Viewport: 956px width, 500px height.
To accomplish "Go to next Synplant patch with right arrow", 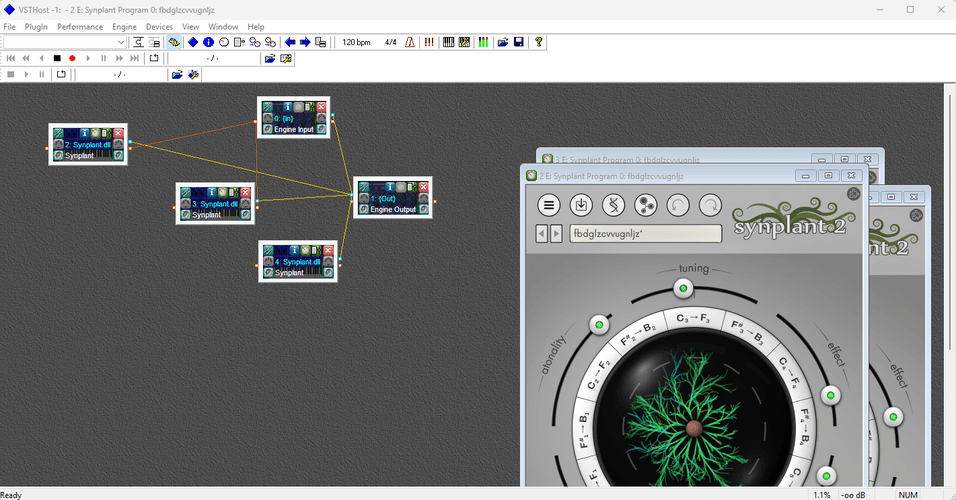I will [x=556, y=234].
